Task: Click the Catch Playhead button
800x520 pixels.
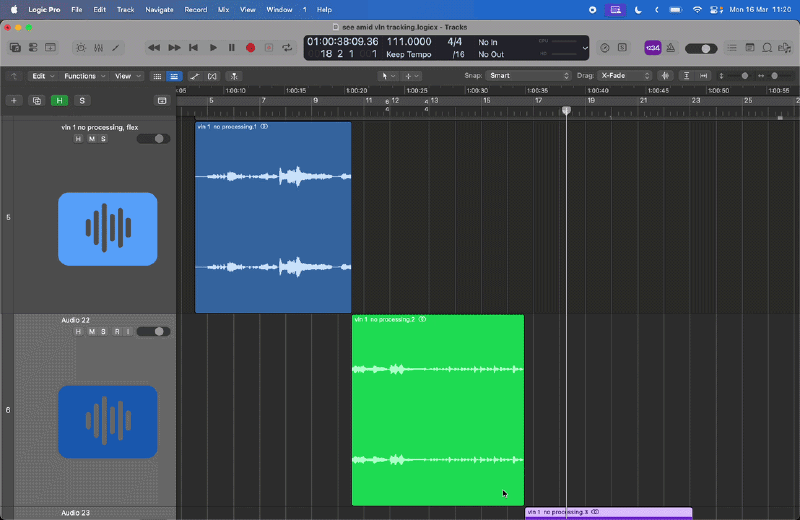Action: [234, 76]
